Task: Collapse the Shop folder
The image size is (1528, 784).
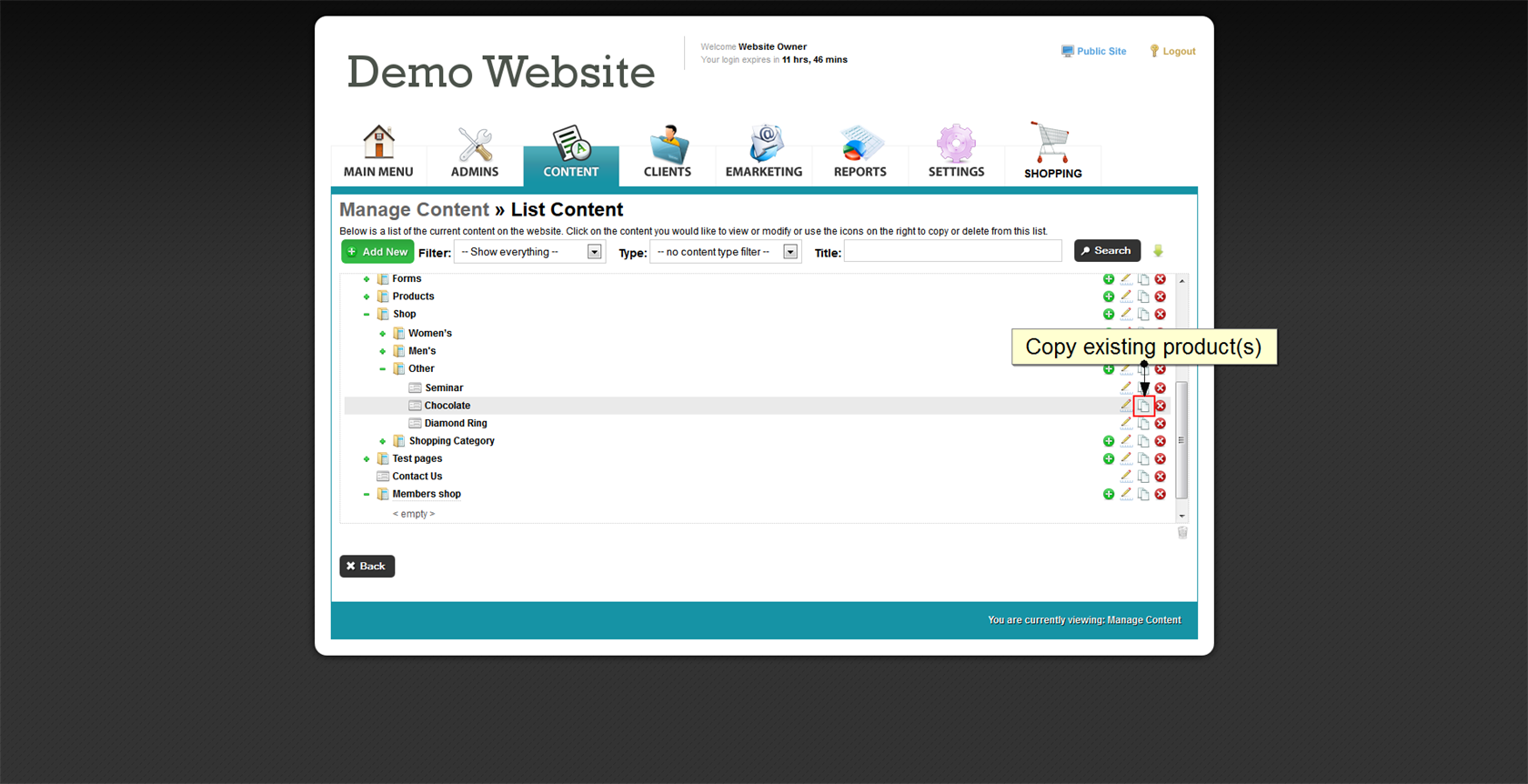Action: (x=367, y=315)
